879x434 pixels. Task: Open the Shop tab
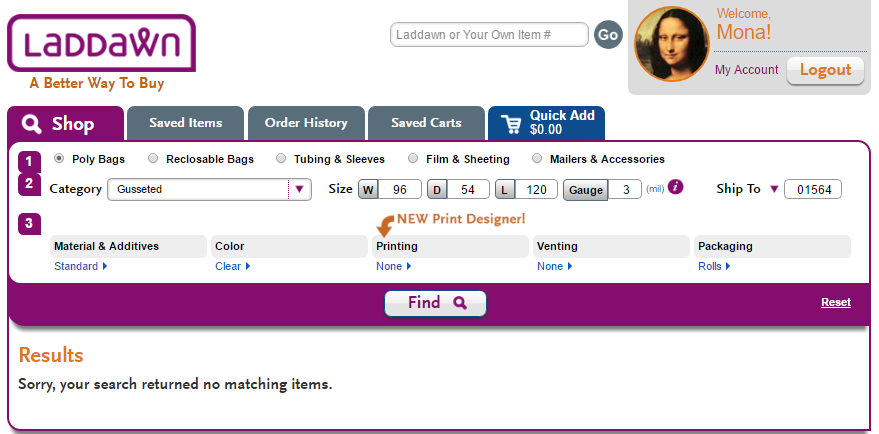(65, 123)
